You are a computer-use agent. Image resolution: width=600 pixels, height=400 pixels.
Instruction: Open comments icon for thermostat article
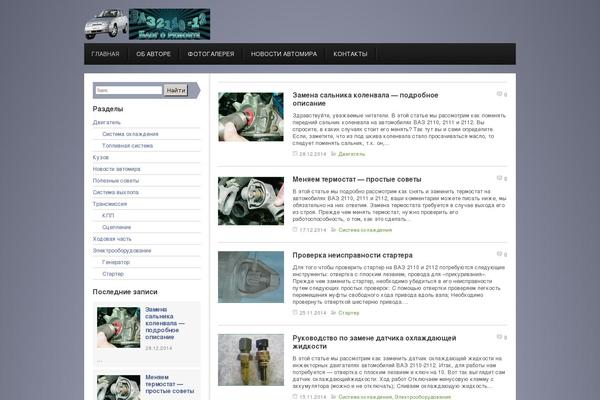(499, 178)
